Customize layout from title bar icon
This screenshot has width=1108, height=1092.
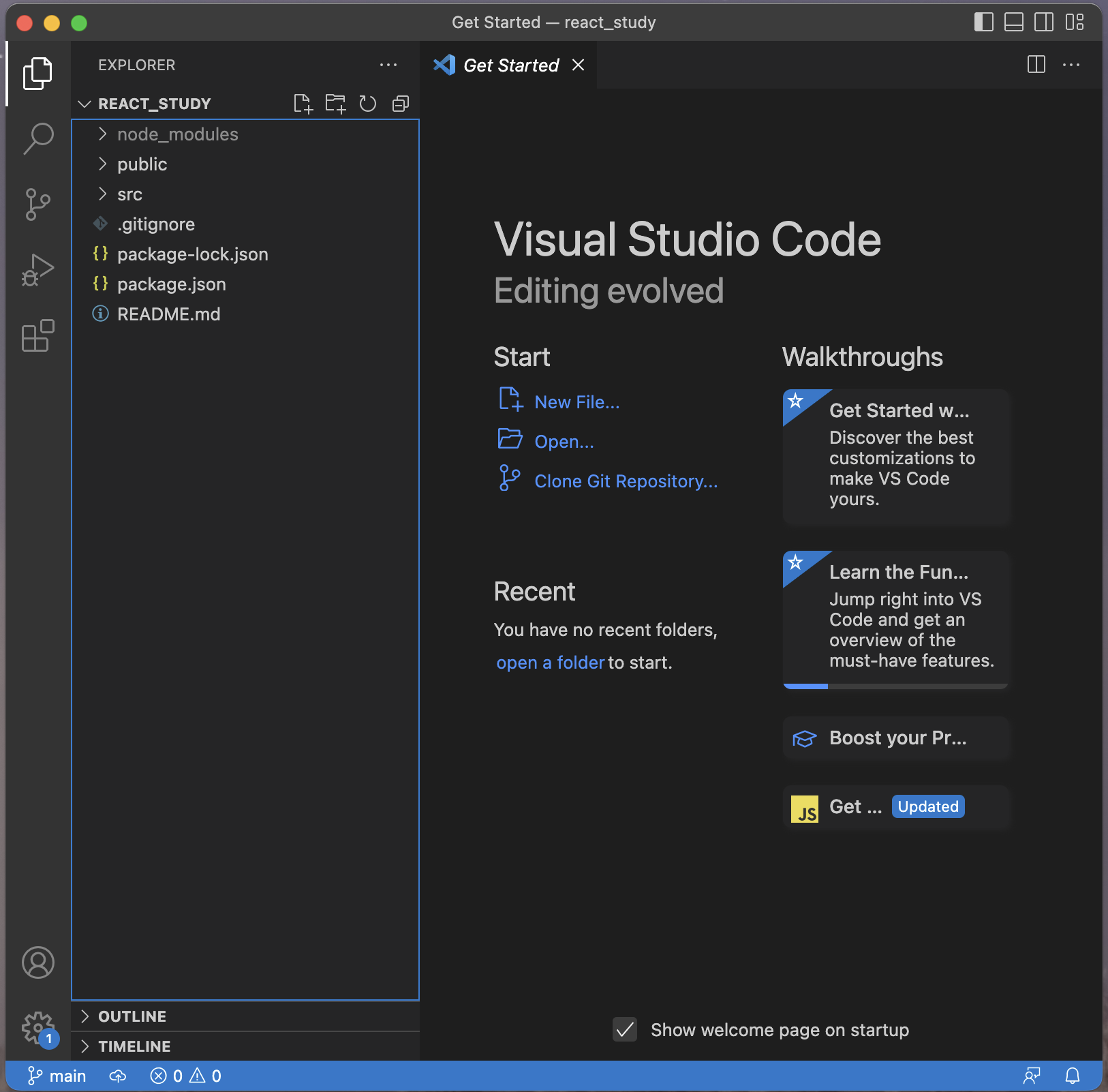pos(1075,22)
